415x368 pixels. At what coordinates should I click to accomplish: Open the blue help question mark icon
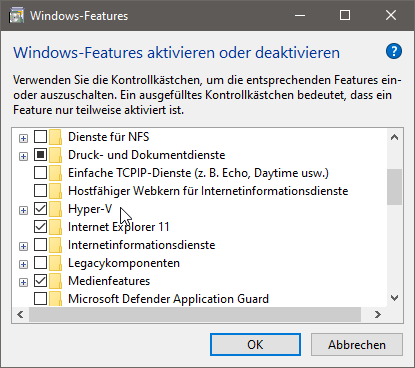click(394, 51)
